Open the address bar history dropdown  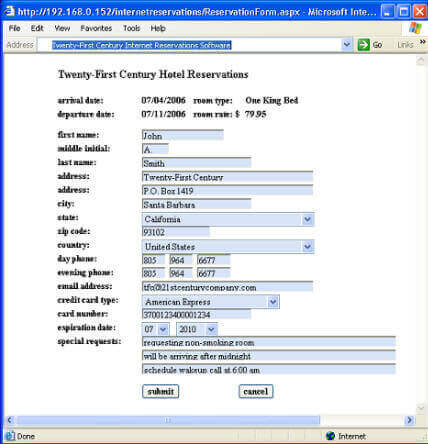point(347,45)
